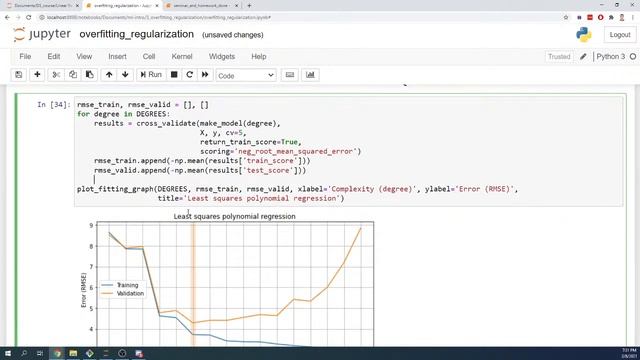The height and width of the screenshot is (360, 640).
Task: Click the Jupyter logo
Action: tap(42, 34)
